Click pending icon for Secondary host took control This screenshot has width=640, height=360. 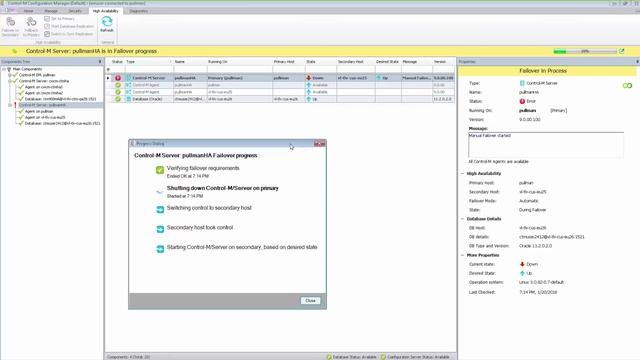160,229
